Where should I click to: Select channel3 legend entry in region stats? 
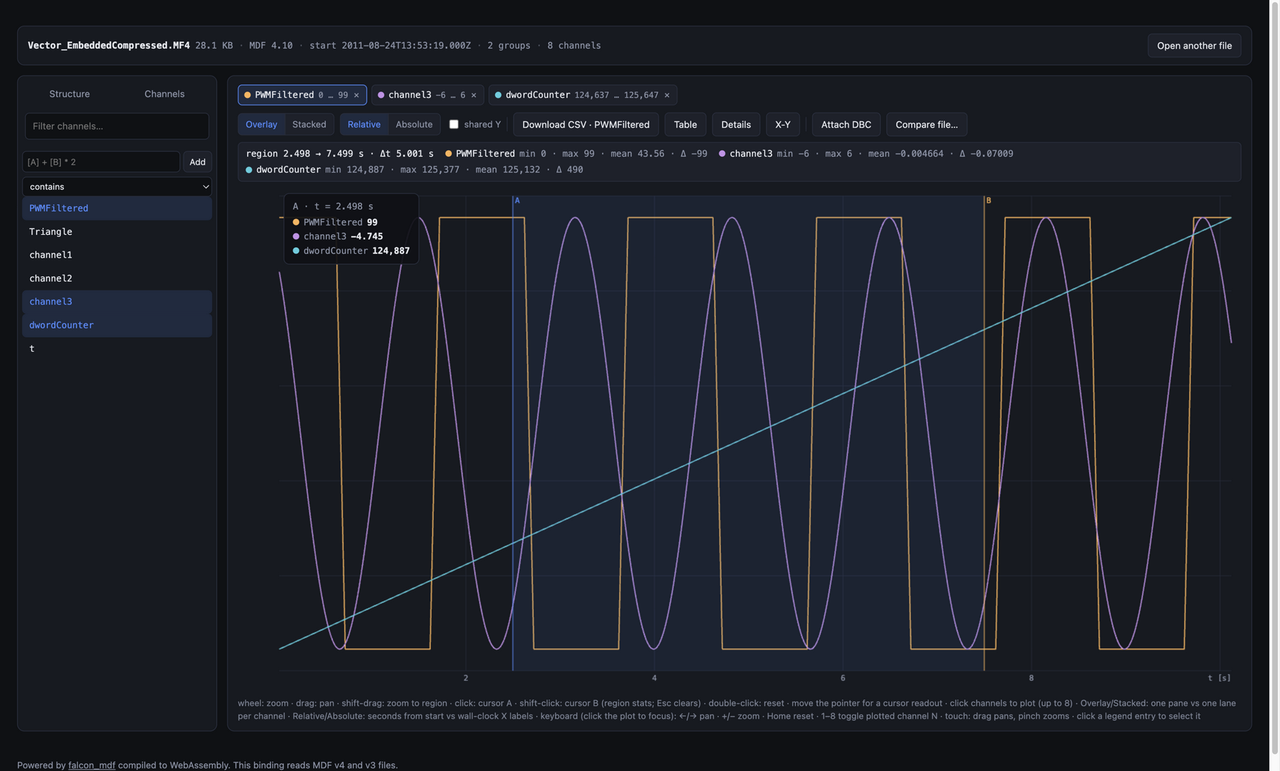click(745, 154)
